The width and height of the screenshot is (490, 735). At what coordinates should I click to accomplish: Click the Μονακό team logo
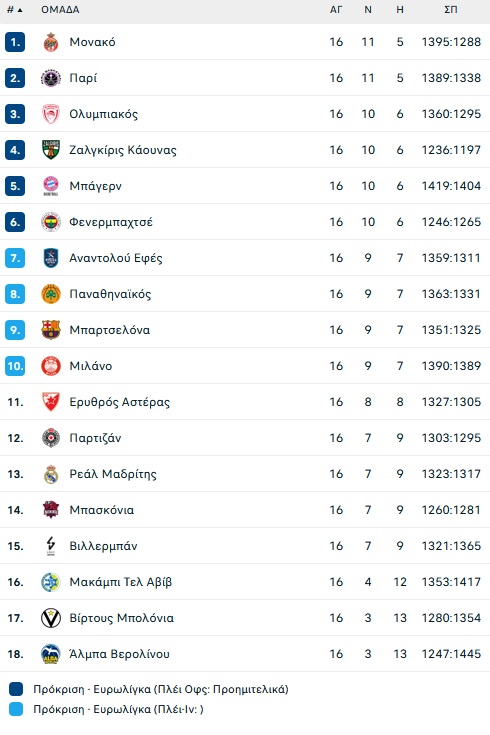tap(51, 42)
